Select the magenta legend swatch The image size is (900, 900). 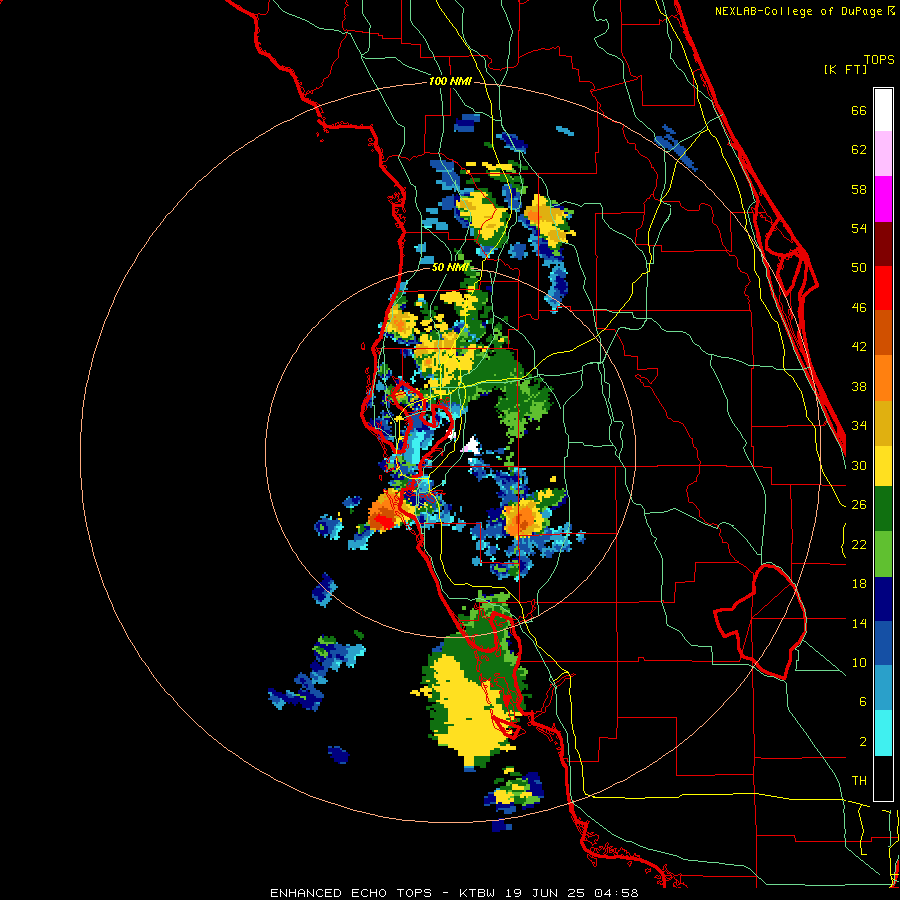pos(883,199)
